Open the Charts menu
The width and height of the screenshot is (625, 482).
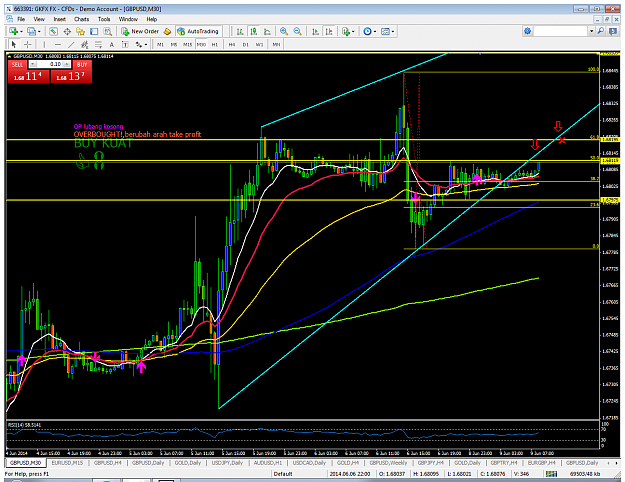tap(81, 19)
